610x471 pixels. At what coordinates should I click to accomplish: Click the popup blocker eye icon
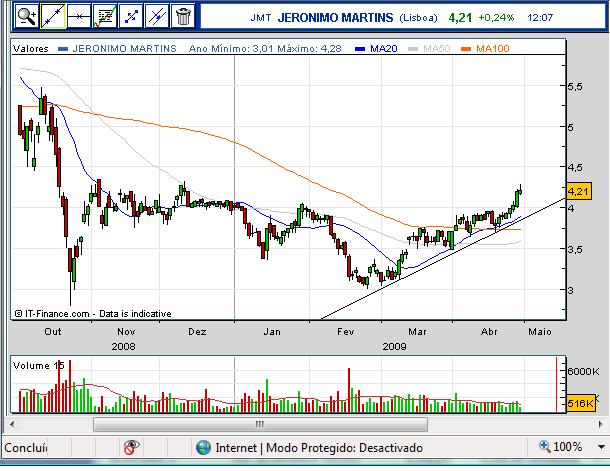[131, 447]
